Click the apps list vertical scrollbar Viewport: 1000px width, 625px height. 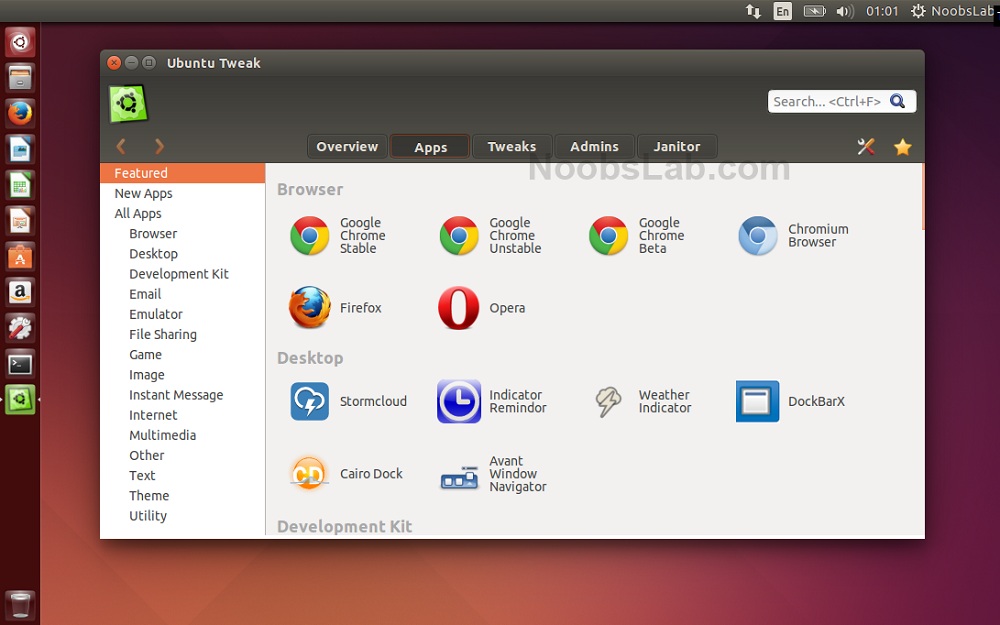pos(922,196)
